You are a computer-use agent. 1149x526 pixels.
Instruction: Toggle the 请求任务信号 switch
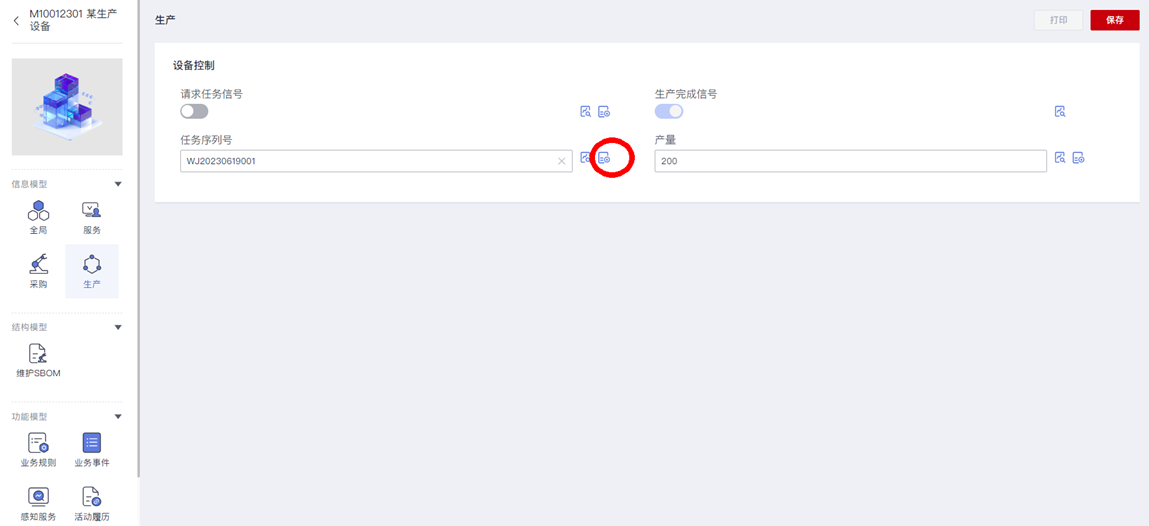click(x=194, y=112)
